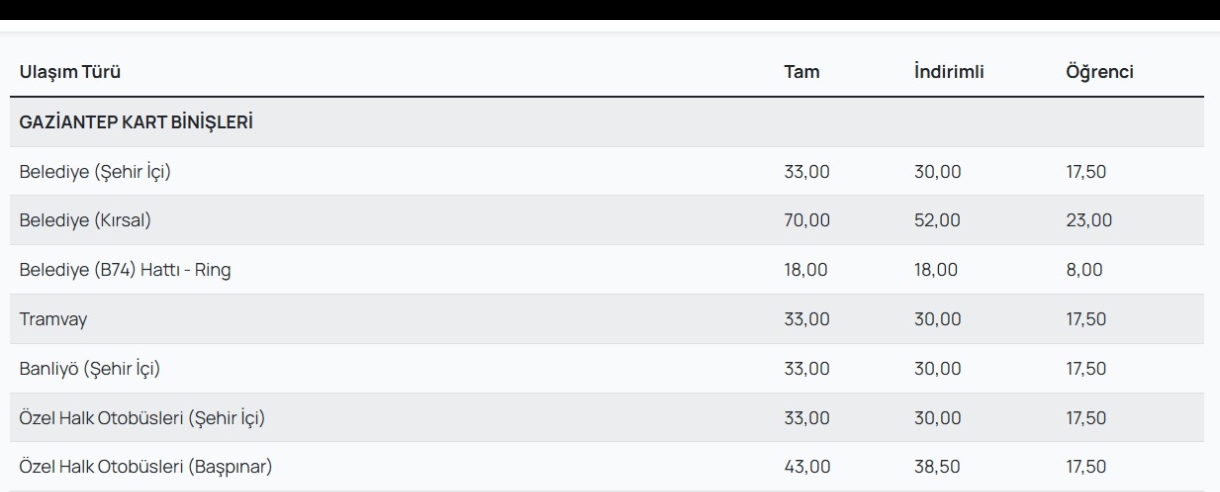Select the B74 Ring student fare 8,00
This screenshot has height=492, width=1220.
1085,270
